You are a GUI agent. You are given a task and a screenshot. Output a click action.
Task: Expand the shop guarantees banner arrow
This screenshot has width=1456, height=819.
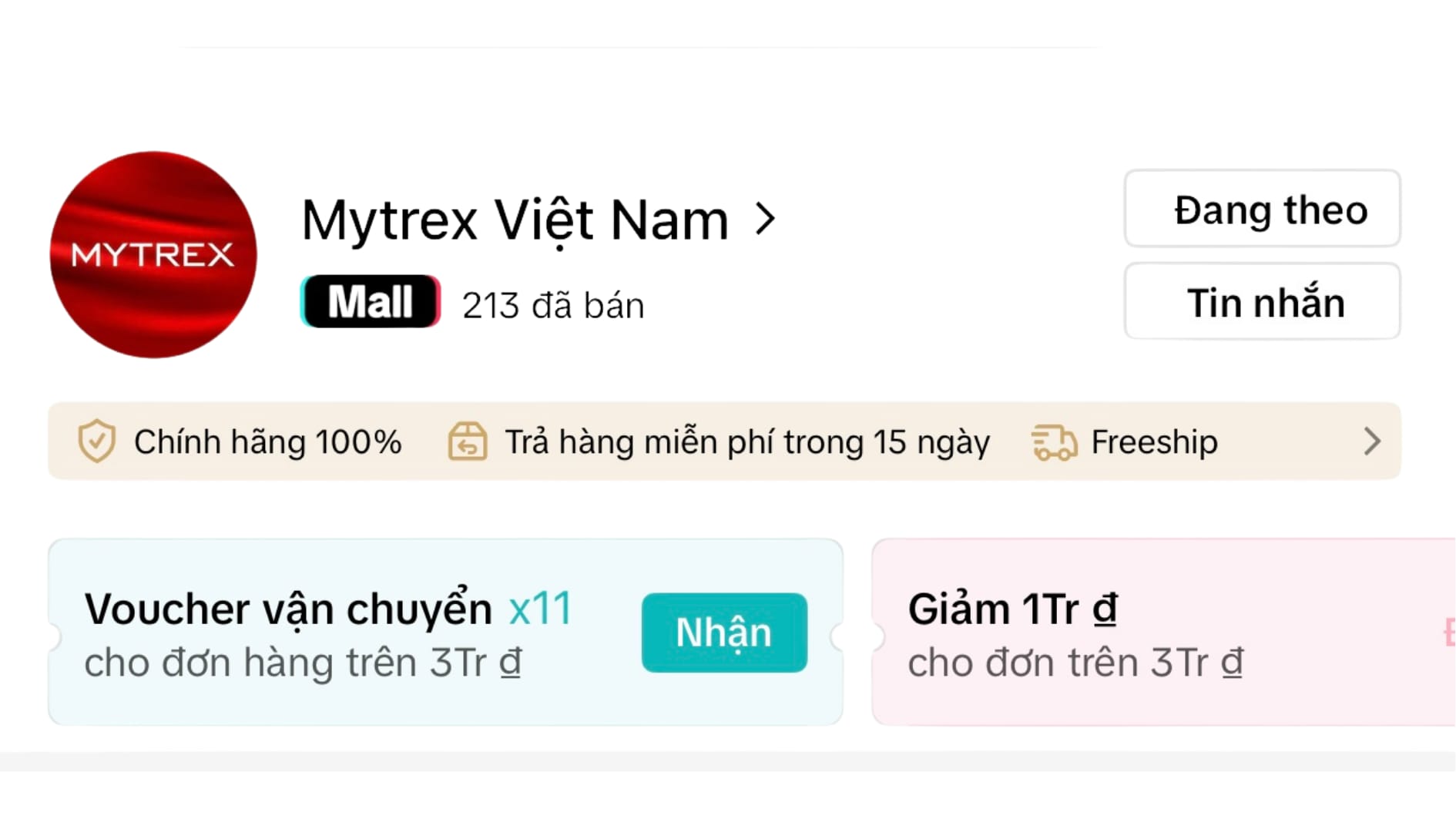(x=1371, y=441)
